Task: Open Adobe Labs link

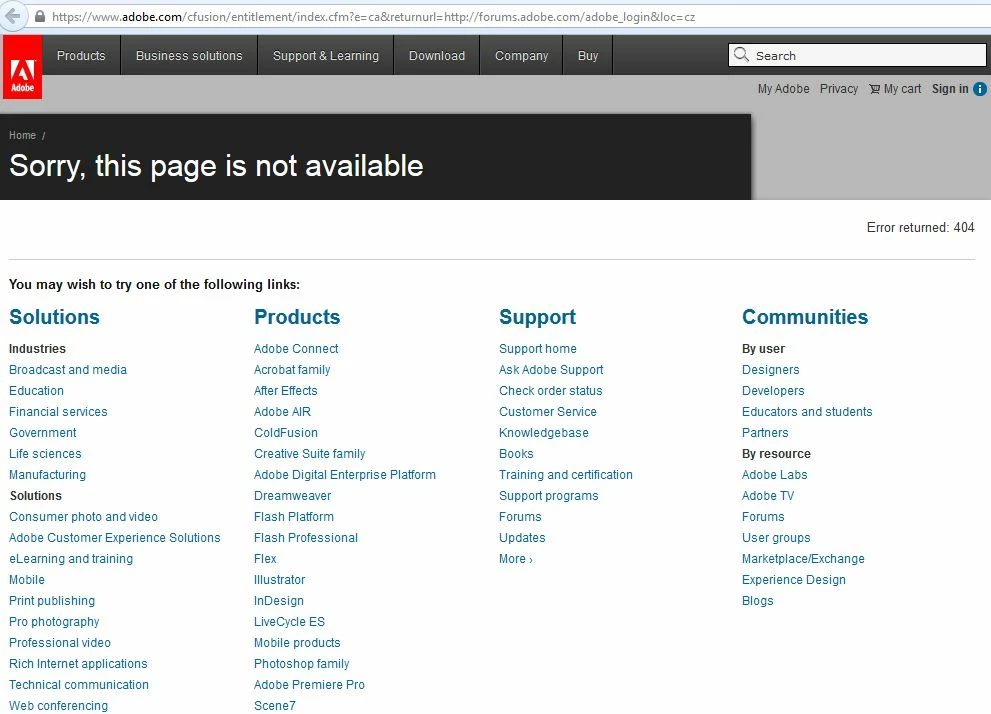Action: pyautogui.click(x=774, y=475)
